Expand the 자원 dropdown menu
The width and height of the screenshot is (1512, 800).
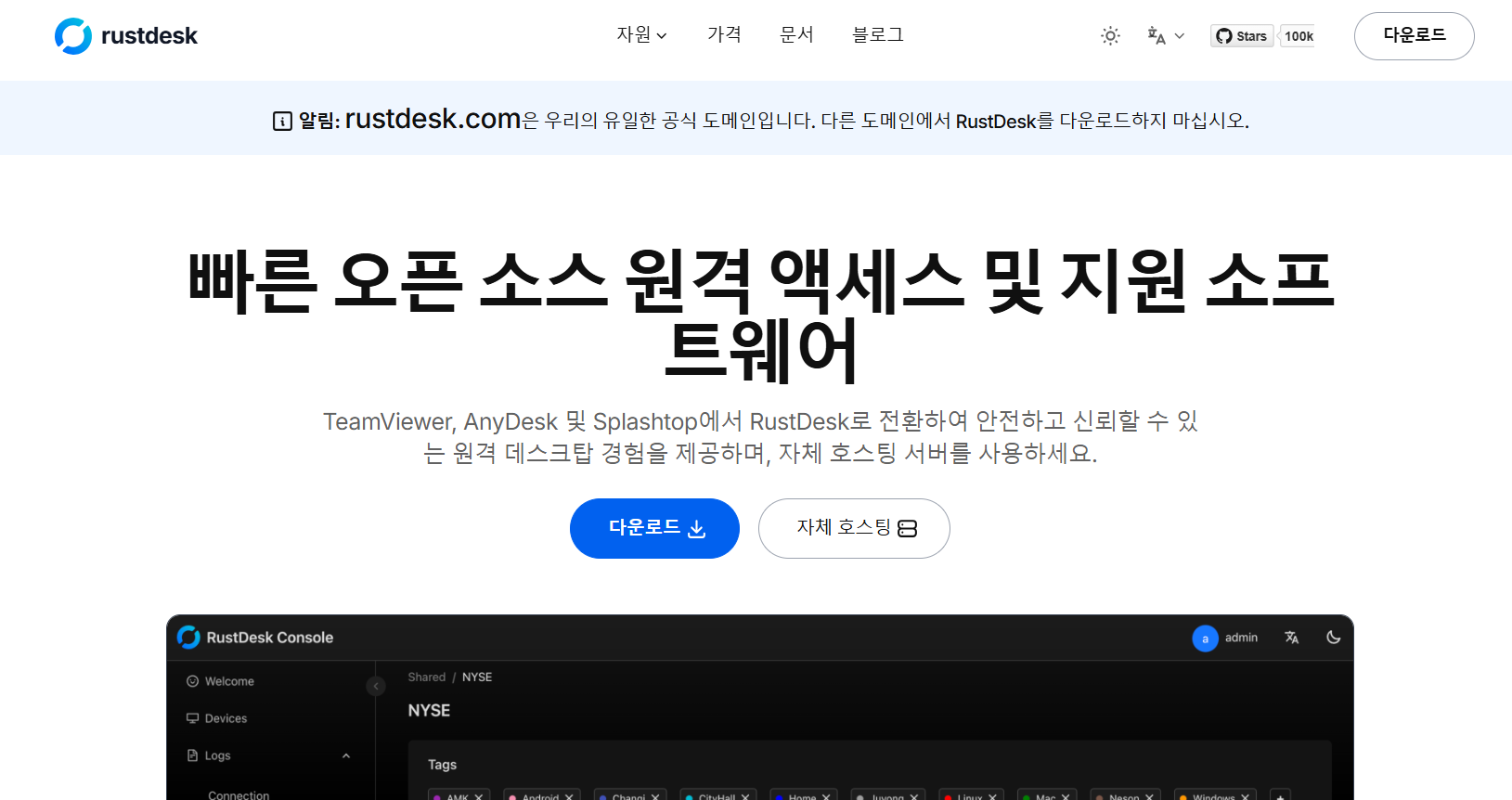pyautogui.click(x=641, y=35)
